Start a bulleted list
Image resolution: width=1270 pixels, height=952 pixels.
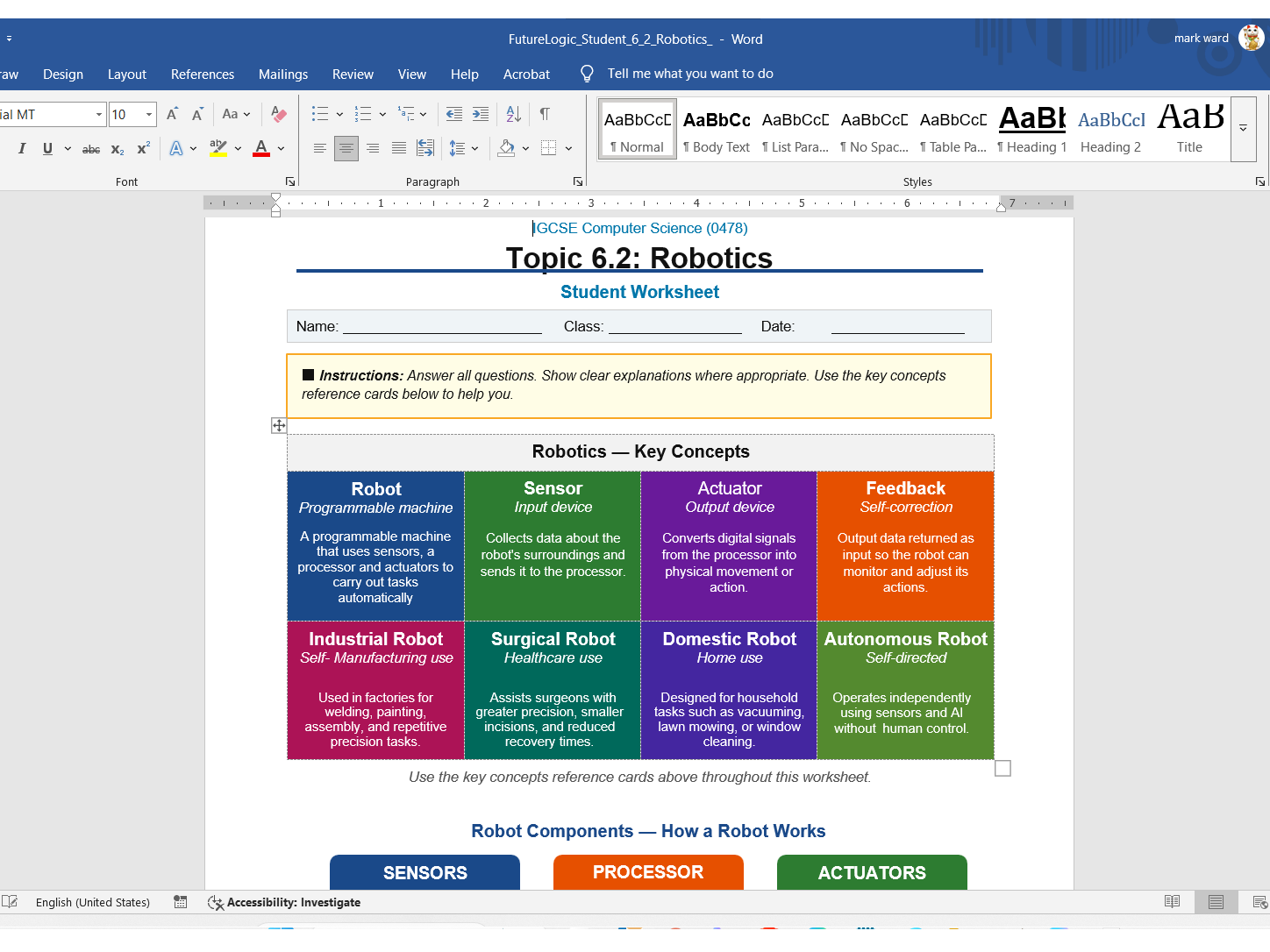[x=320, y=114]
